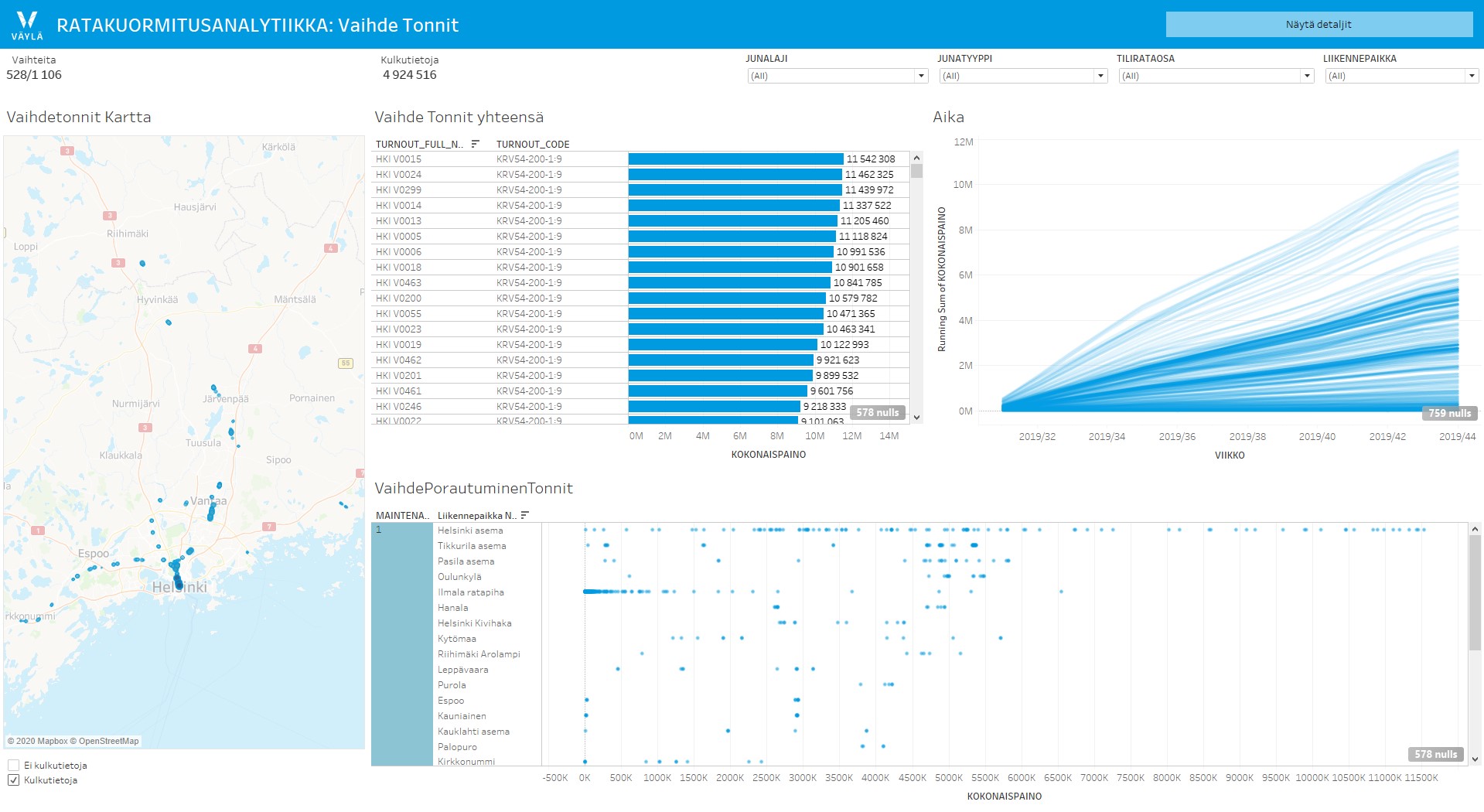Viewport: 1484px width, 812px height.
Task: Enable the Ei kulkutietoja checkbox
Action: [13, 765]
